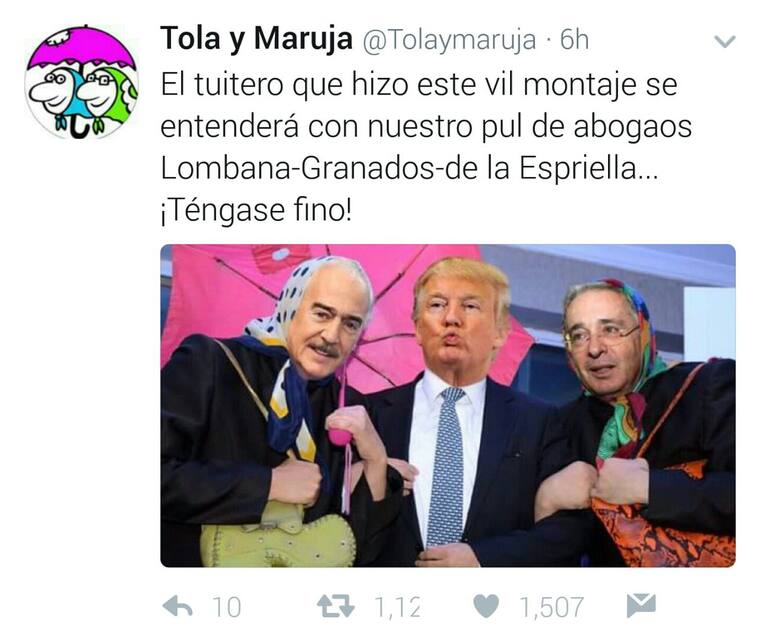The height and width of the screenshot is (631, 760).
Task: Click the yellow handbag in the photo
Action: [x=278, y=536]
